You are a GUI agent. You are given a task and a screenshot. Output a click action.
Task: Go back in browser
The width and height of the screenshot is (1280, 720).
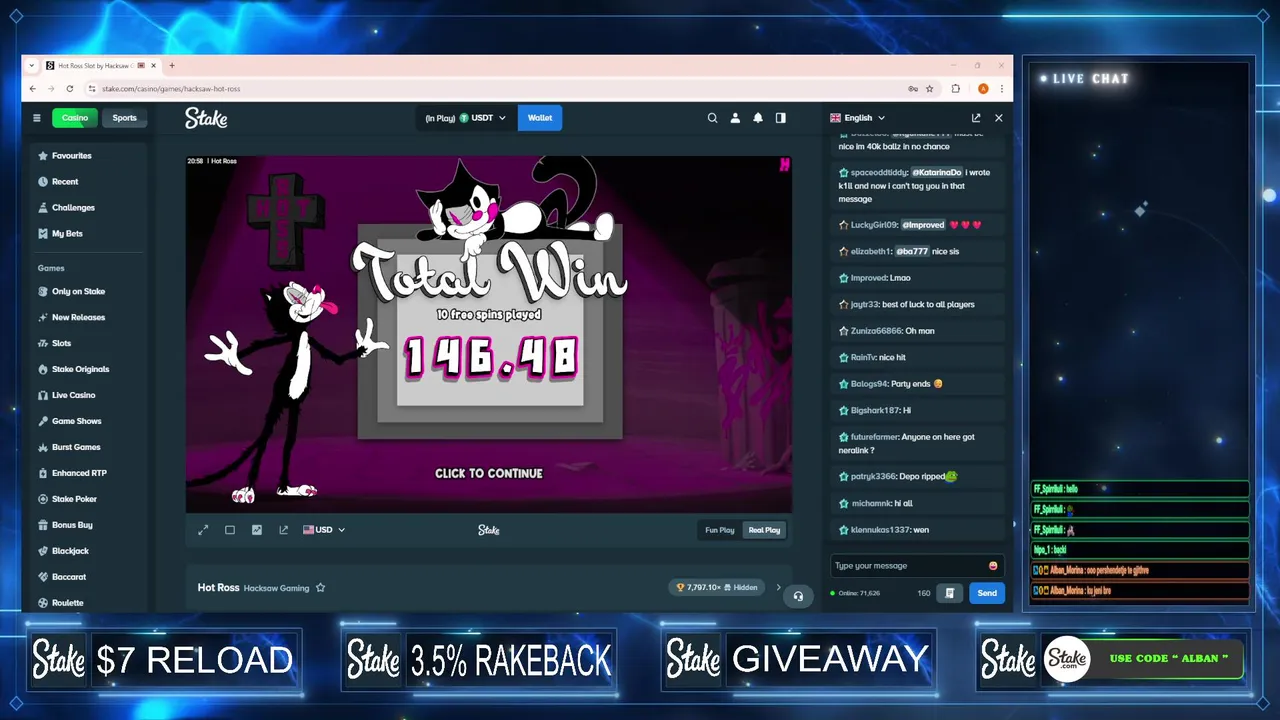32,89
